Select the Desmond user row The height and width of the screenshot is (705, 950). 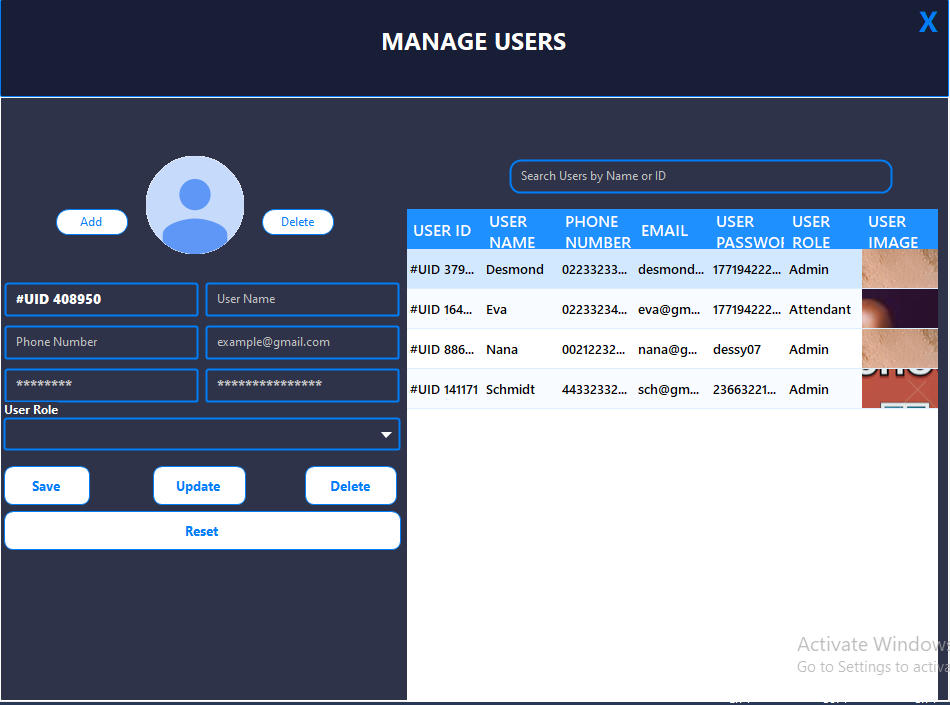[672, 269]
